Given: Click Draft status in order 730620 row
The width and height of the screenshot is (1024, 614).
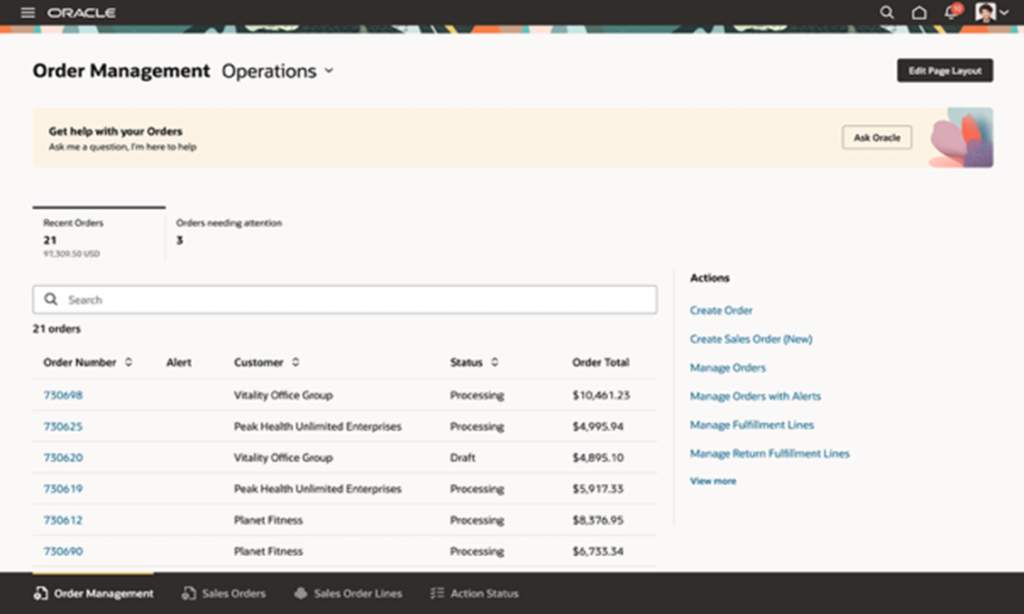Looking at the screenshot, I should (x=462, y=457).
